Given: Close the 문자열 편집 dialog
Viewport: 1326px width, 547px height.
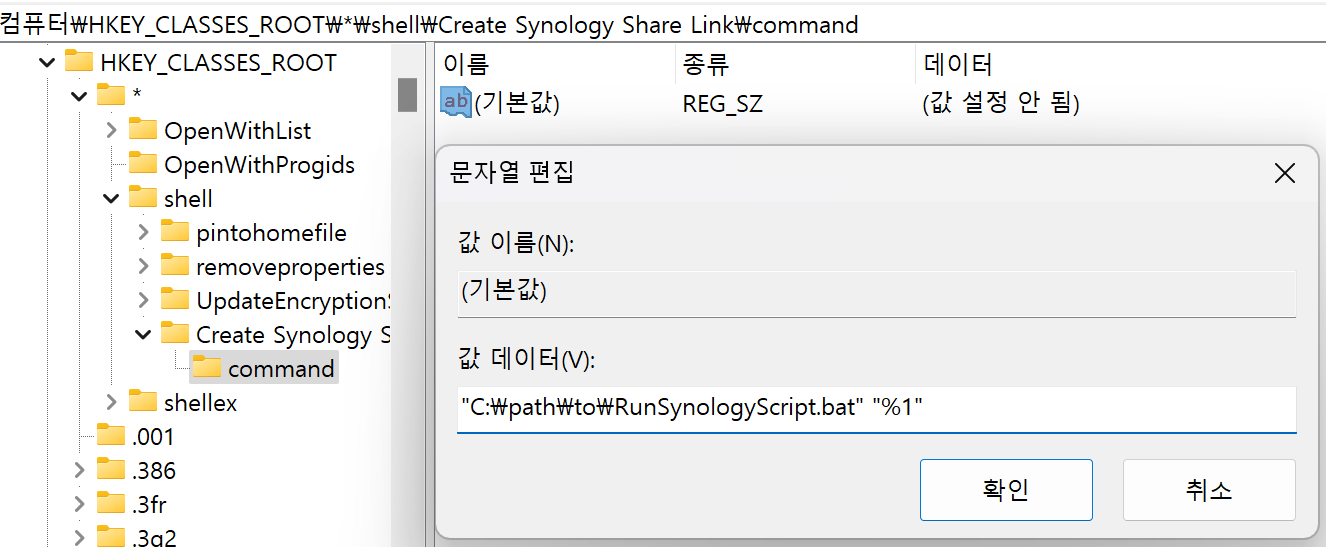Looking at the screenshot, I should click(x=1285, y=173).
